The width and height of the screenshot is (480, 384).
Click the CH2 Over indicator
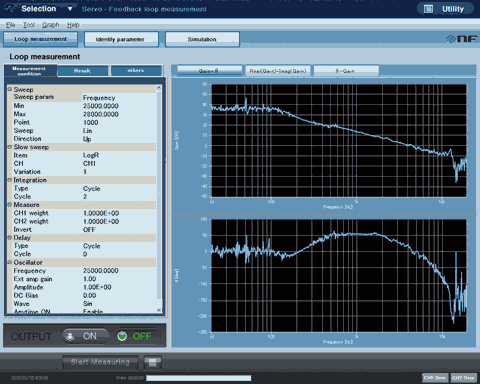(463, 378)
